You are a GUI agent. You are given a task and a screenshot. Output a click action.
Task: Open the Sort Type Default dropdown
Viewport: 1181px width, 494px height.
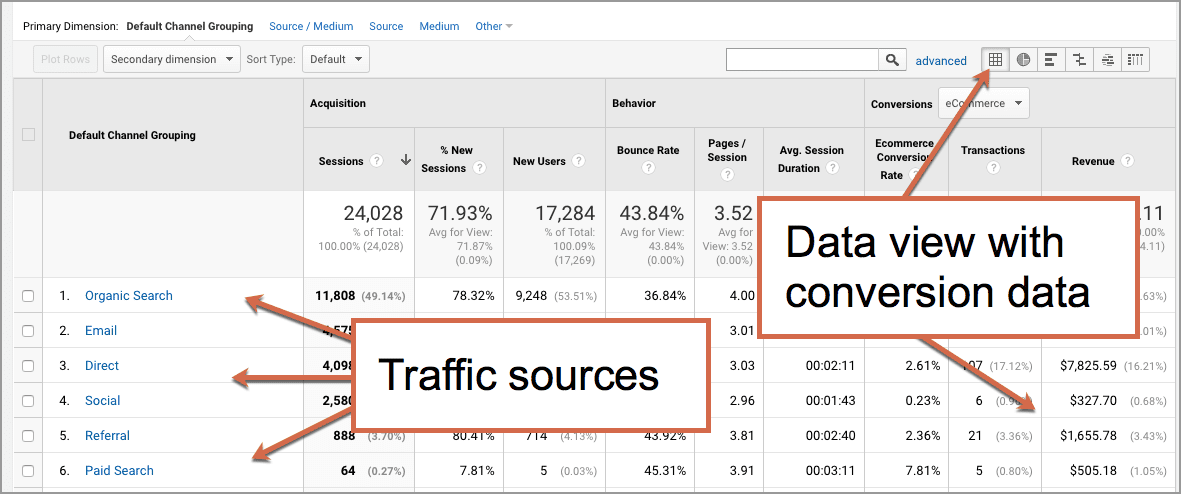tap(336, 59)
